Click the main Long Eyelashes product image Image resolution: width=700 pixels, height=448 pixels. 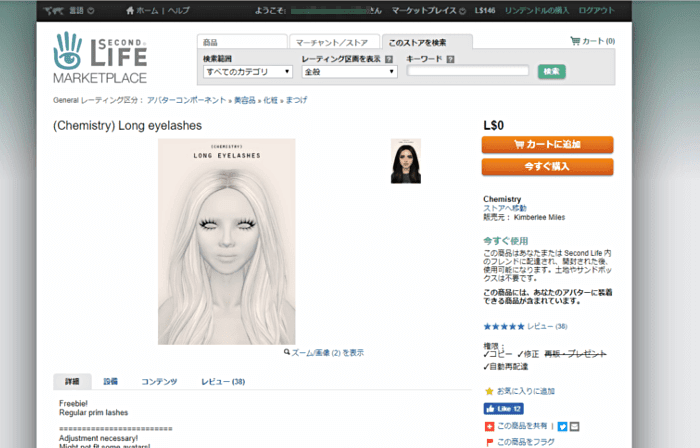(226, 241)
